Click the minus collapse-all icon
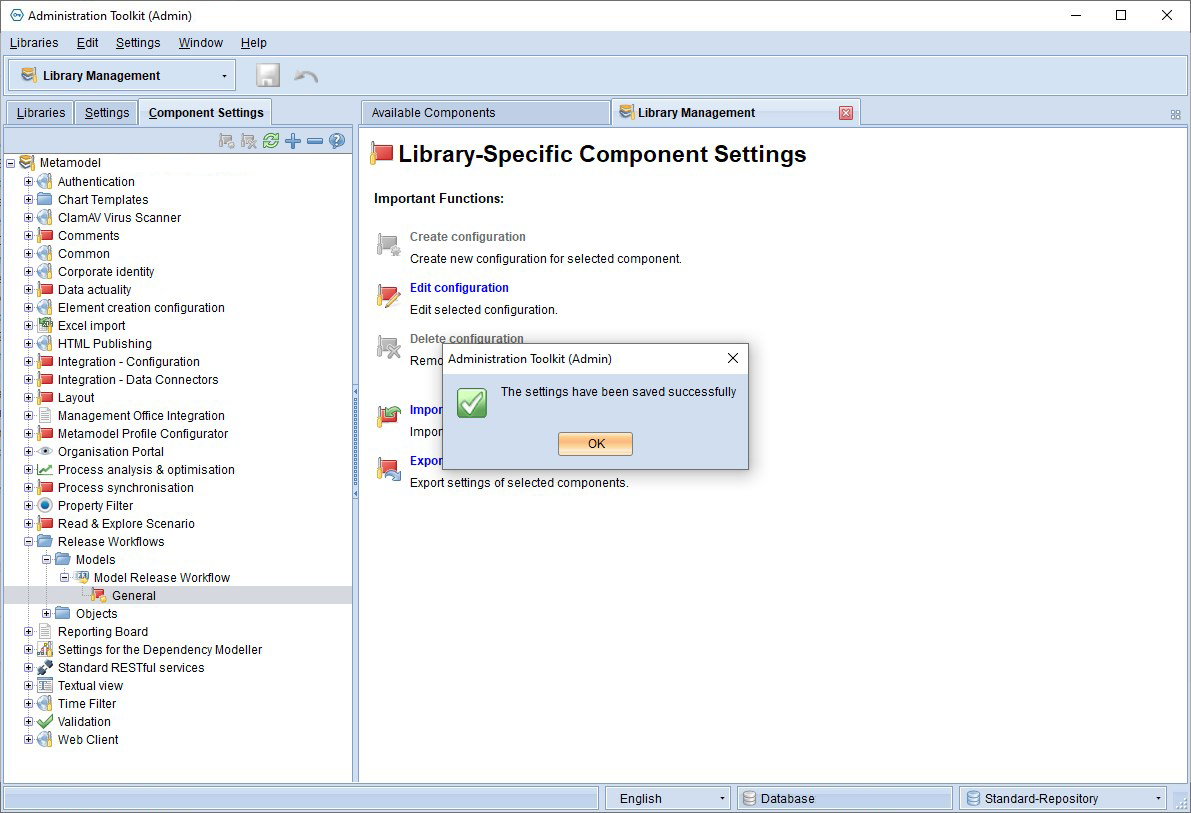This screenshot has height=813, width=1191. click(315, 141)
